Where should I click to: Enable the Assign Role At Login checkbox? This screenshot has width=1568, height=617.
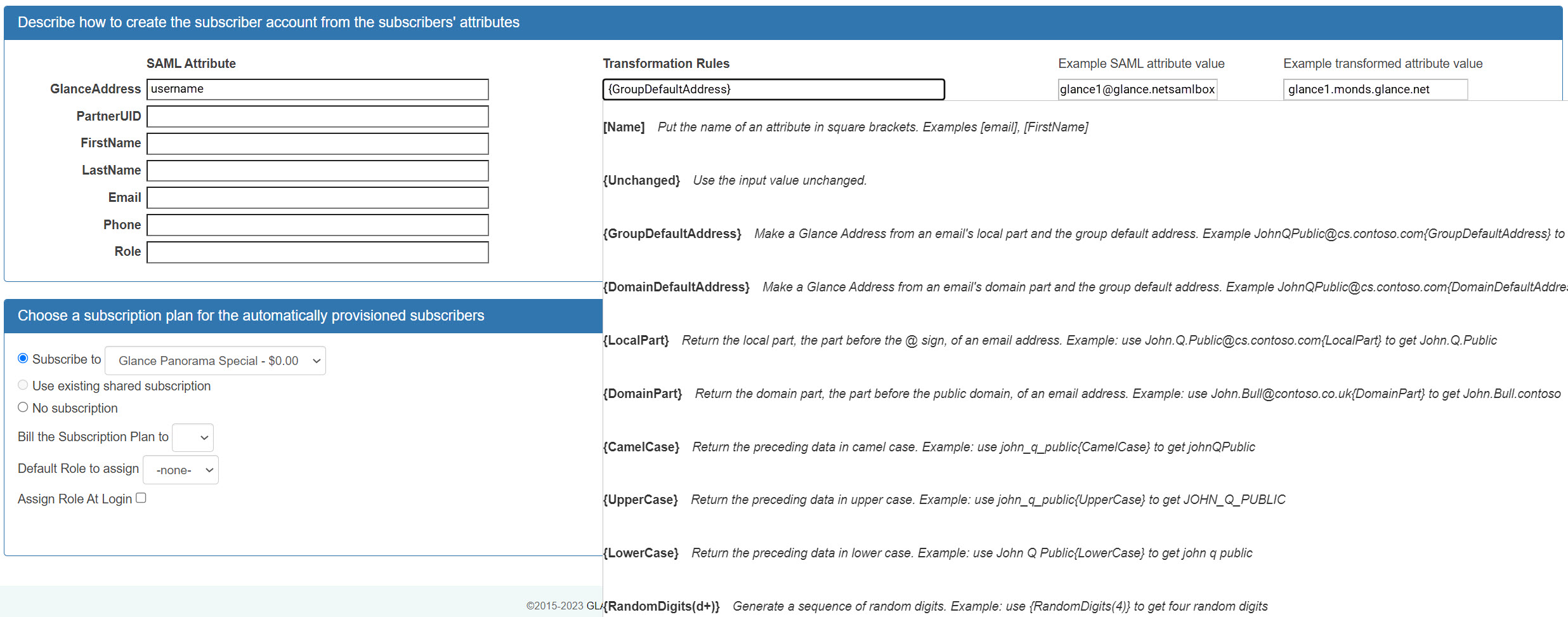tap(141, 498)
